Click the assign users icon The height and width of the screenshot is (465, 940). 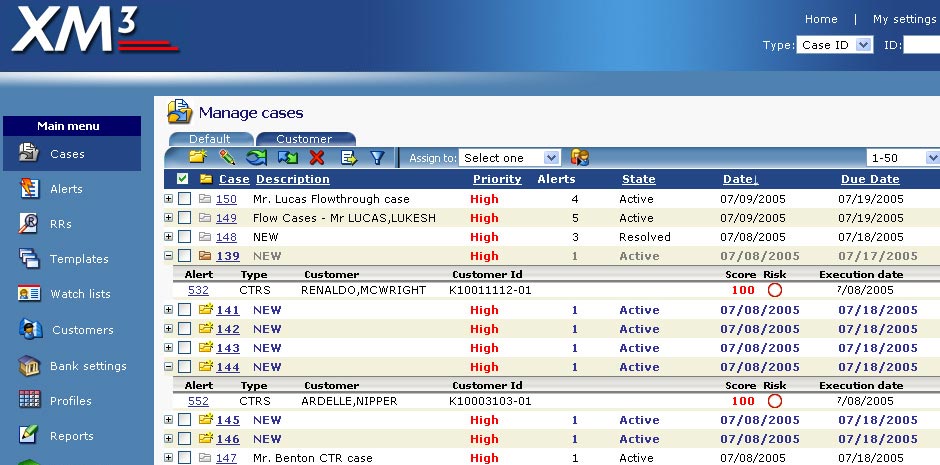point(580,158)
